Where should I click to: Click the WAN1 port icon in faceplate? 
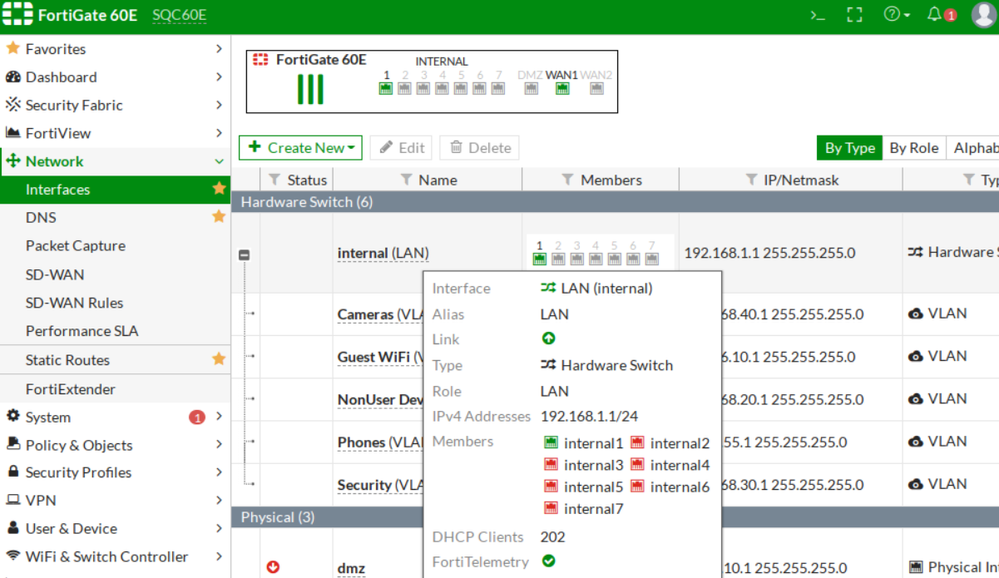coord(562,89)
